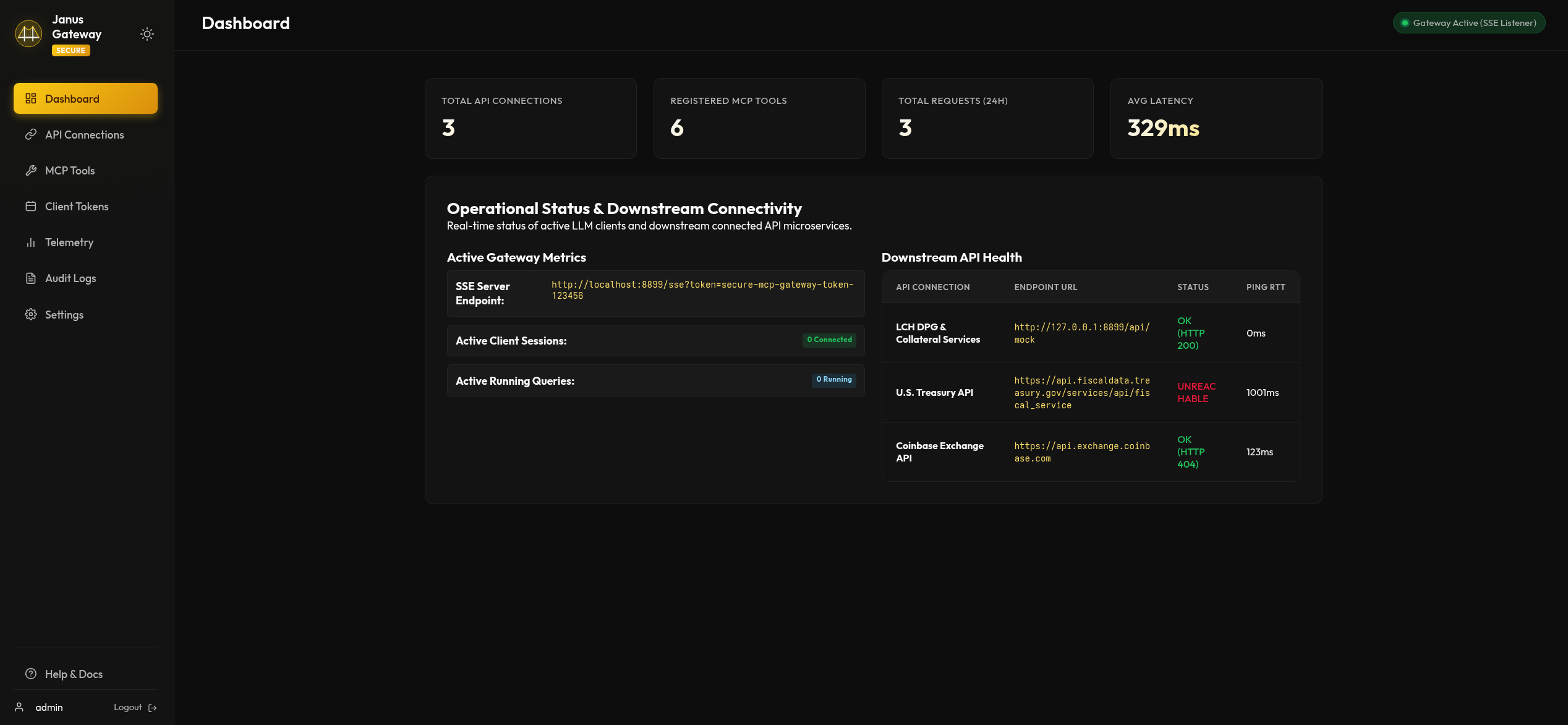Click the ENDPOINT URL column header
The width and height of the screenshot is (1568, 725).
[x=1046, y=287]
